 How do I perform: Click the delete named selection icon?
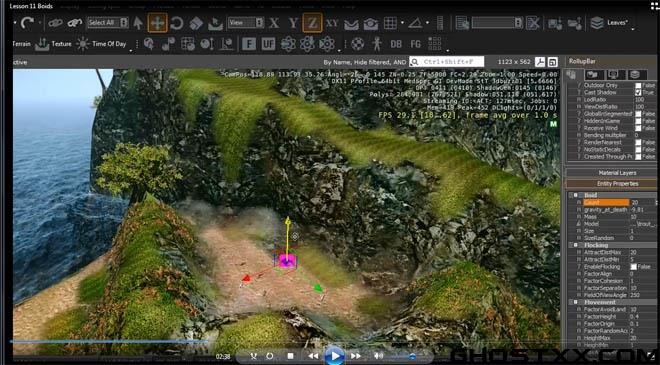532,23
